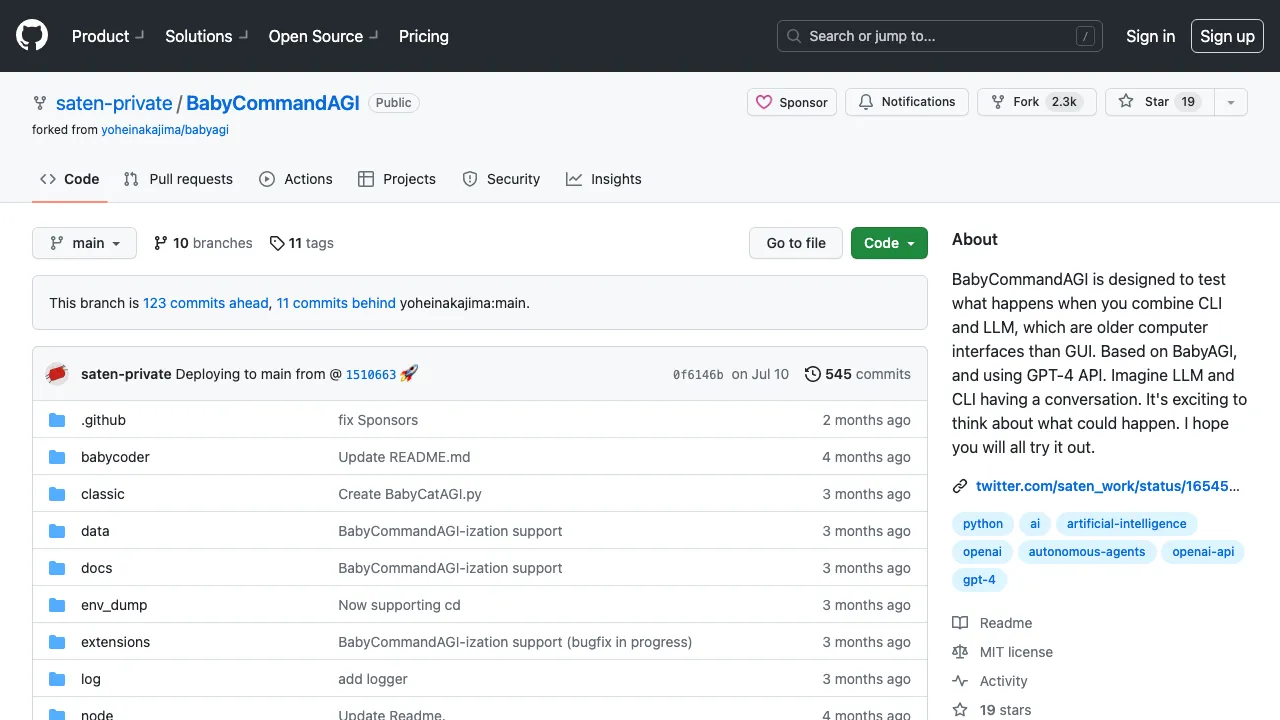Open the classic folder

click(103, 494)
